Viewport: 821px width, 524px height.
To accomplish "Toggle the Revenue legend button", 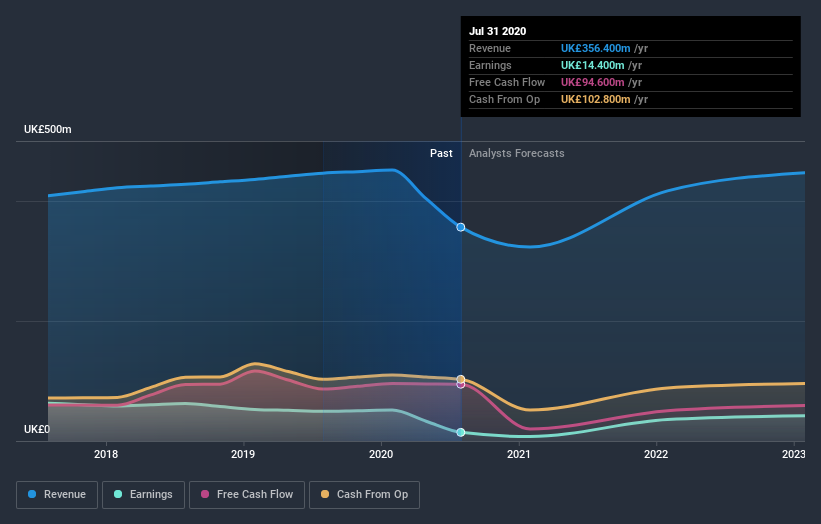I will coord(57,495).
